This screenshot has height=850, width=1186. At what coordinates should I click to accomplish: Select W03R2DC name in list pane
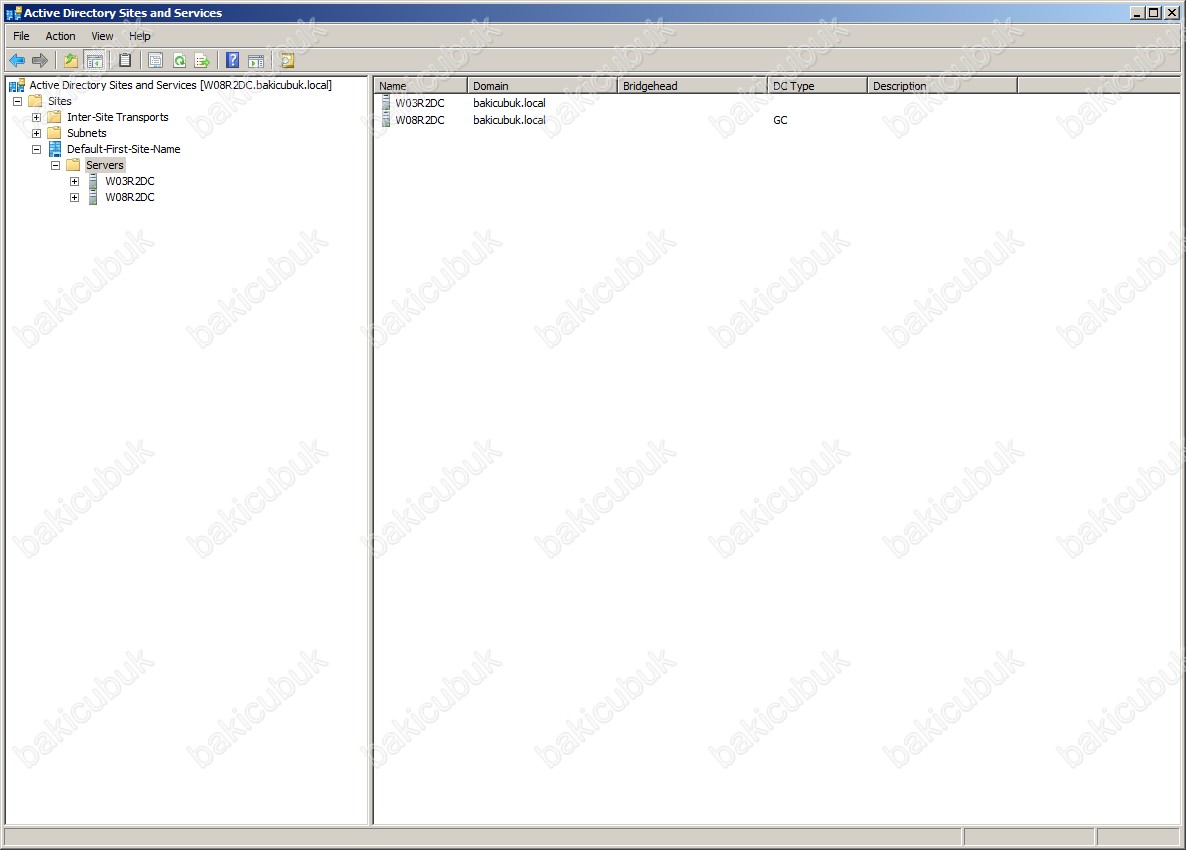420,103
